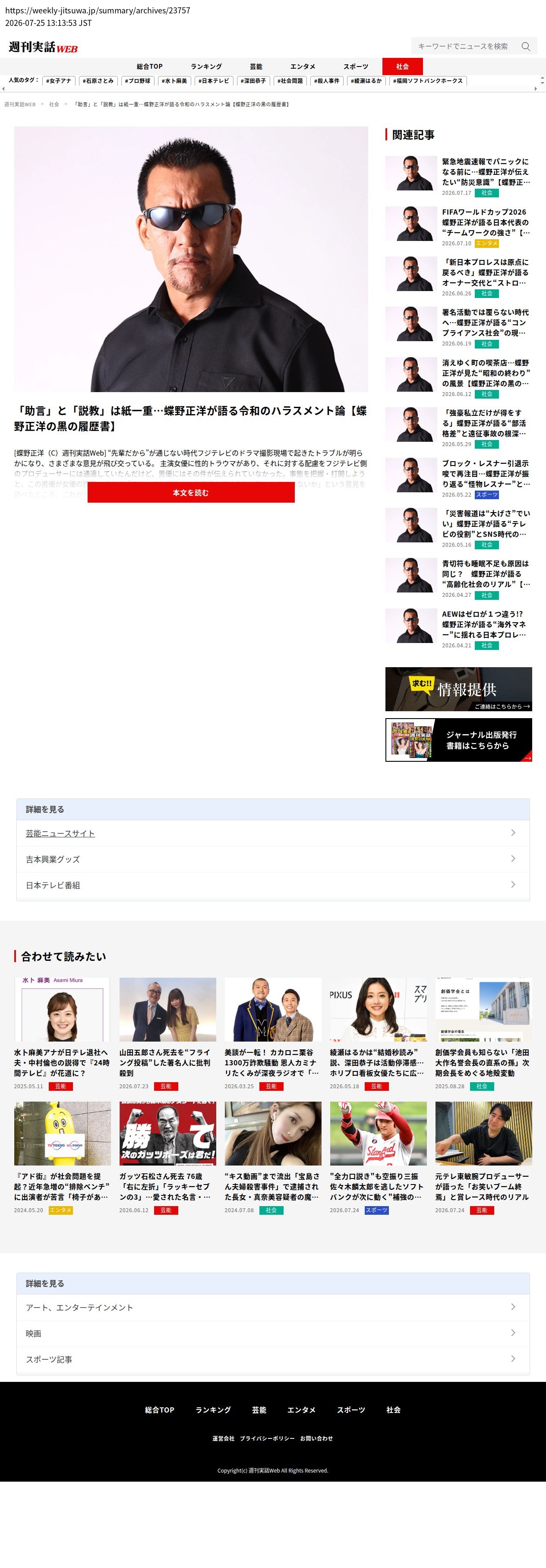Open the ランキング nav tab

[x=206, y=67]
